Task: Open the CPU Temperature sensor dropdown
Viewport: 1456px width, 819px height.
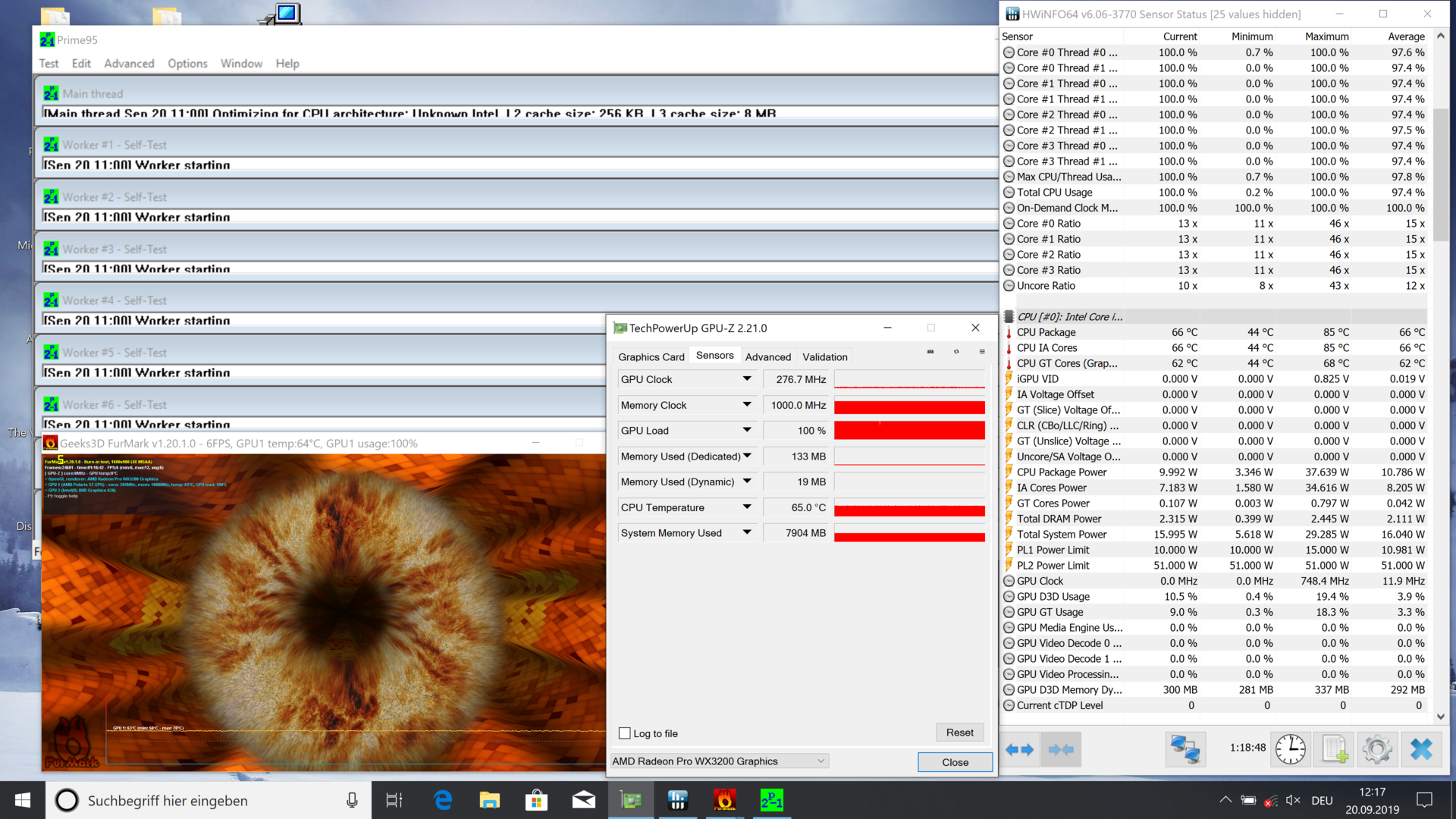Action: (x=747, y=507)
